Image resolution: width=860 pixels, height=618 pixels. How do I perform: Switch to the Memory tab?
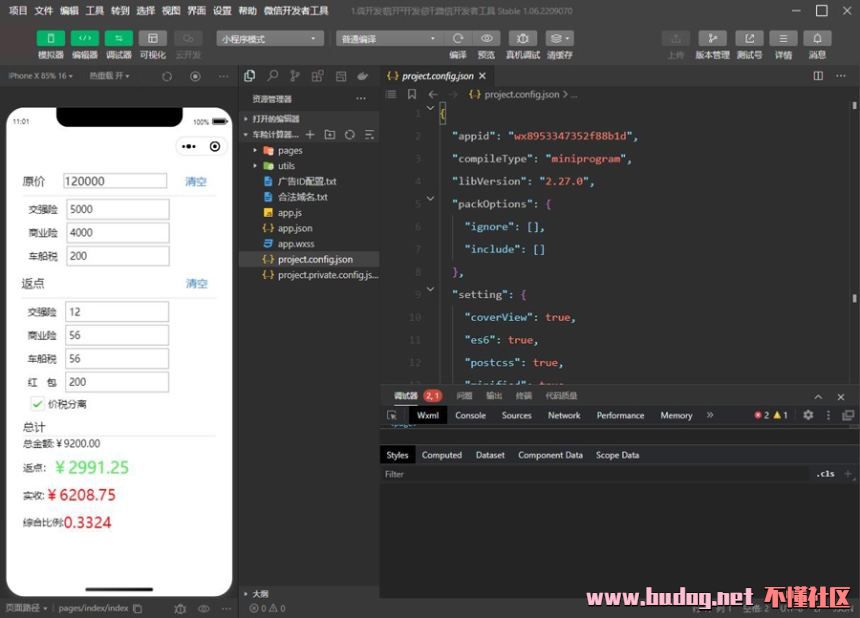click(x=676, y=416)
